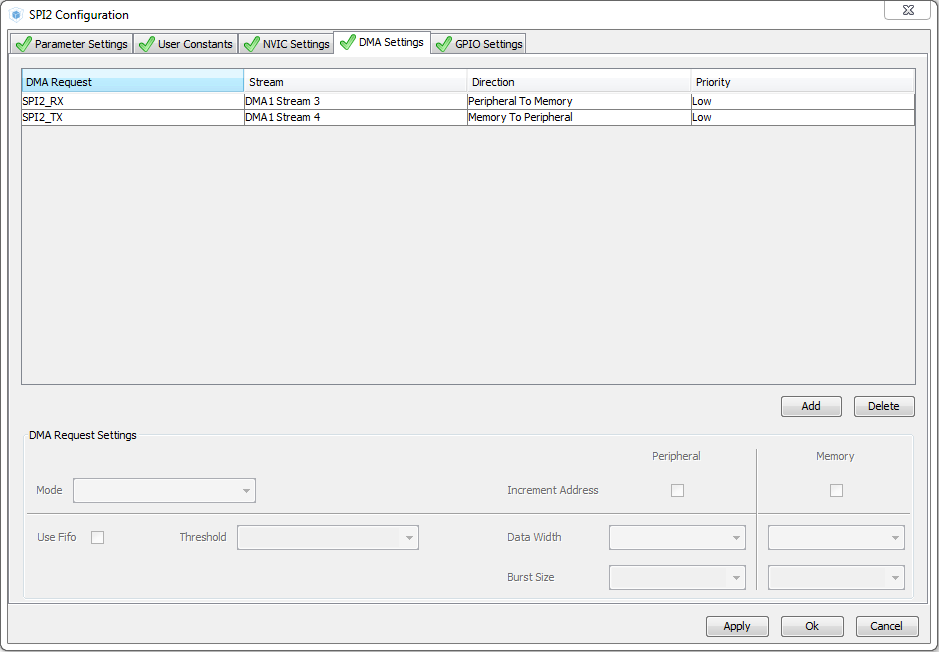Click the DMA1 Stream 3 cell
Screen dimensions: 939x652
355,101
